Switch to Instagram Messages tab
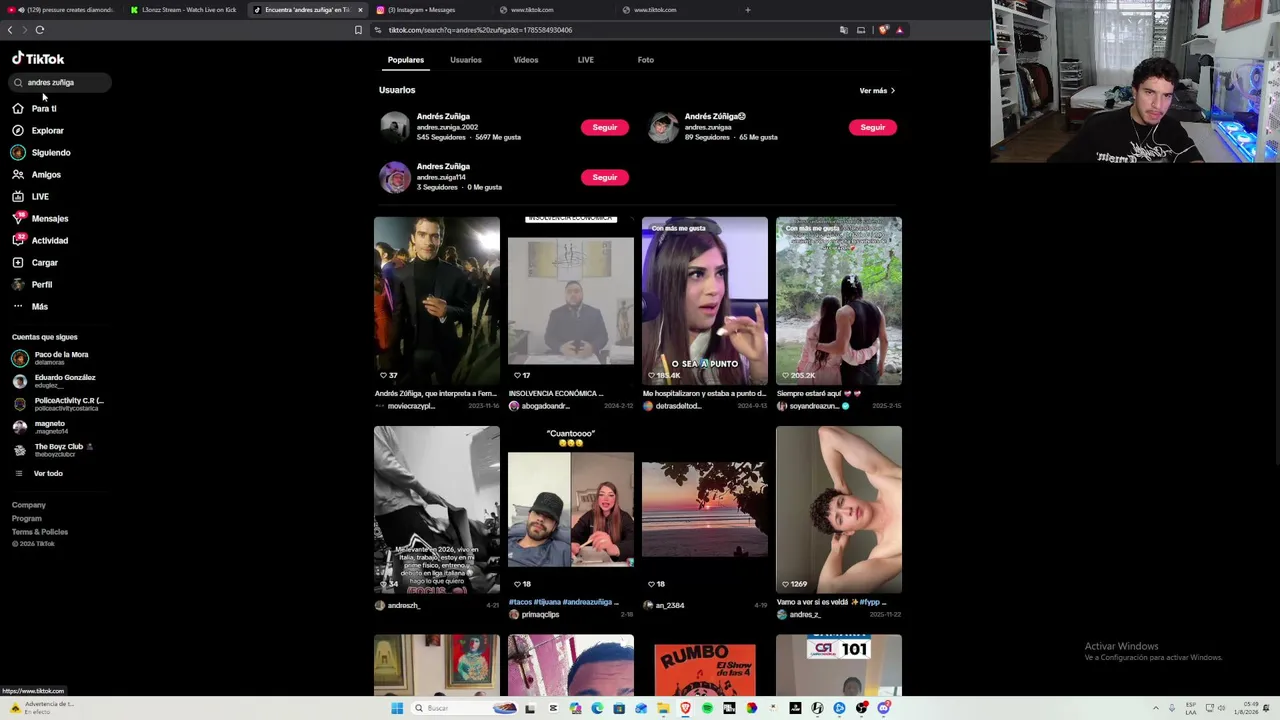The width and height of the screenshot is (1280, 720). [x=429, y=10]
